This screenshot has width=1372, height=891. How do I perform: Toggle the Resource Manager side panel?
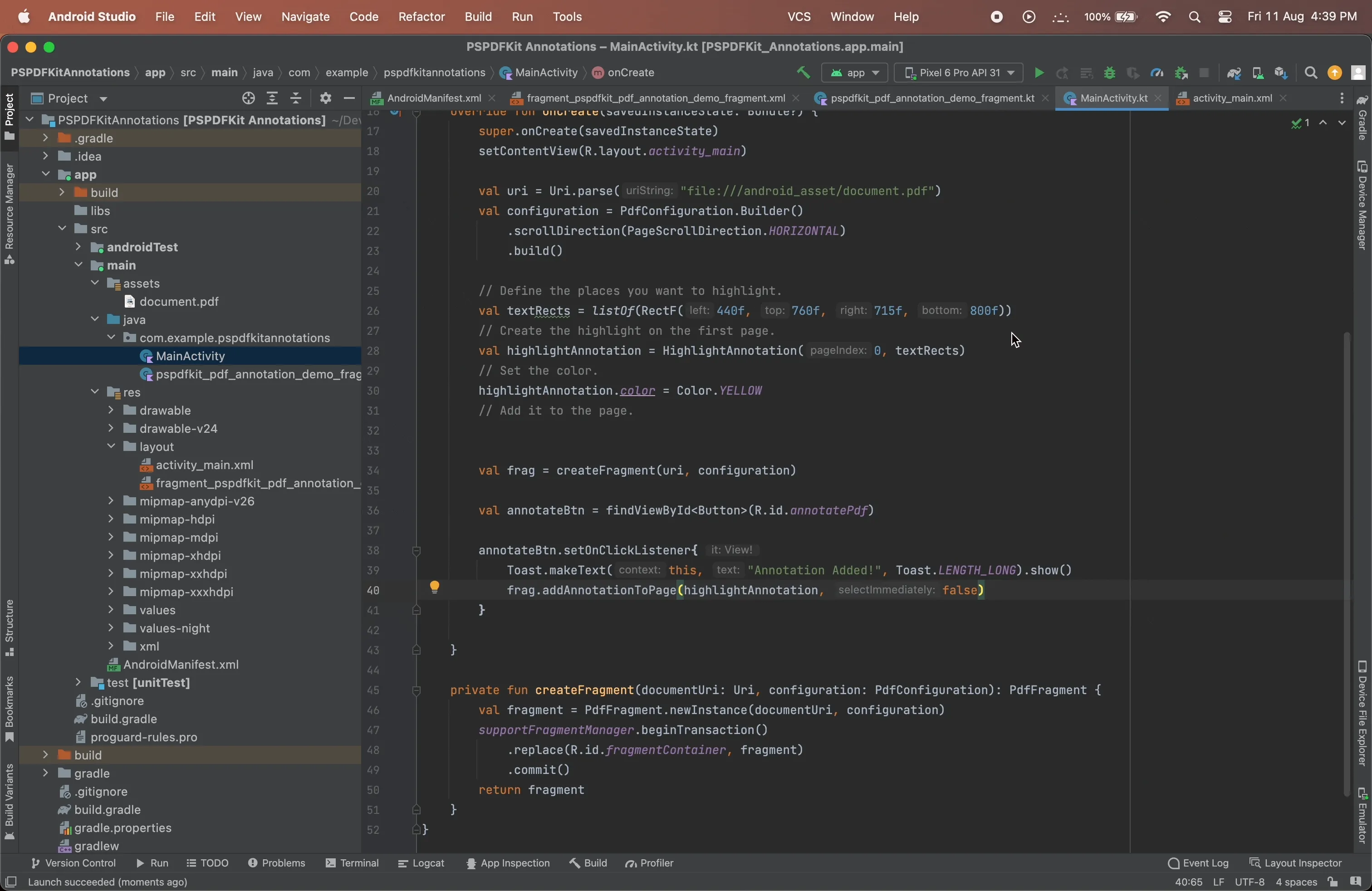pos(9,215)
